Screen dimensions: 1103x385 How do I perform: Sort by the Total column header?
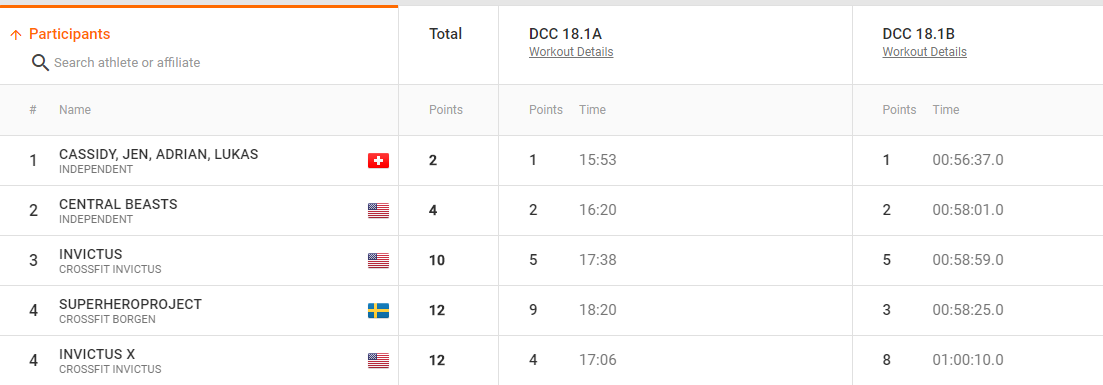coord(445,34)
